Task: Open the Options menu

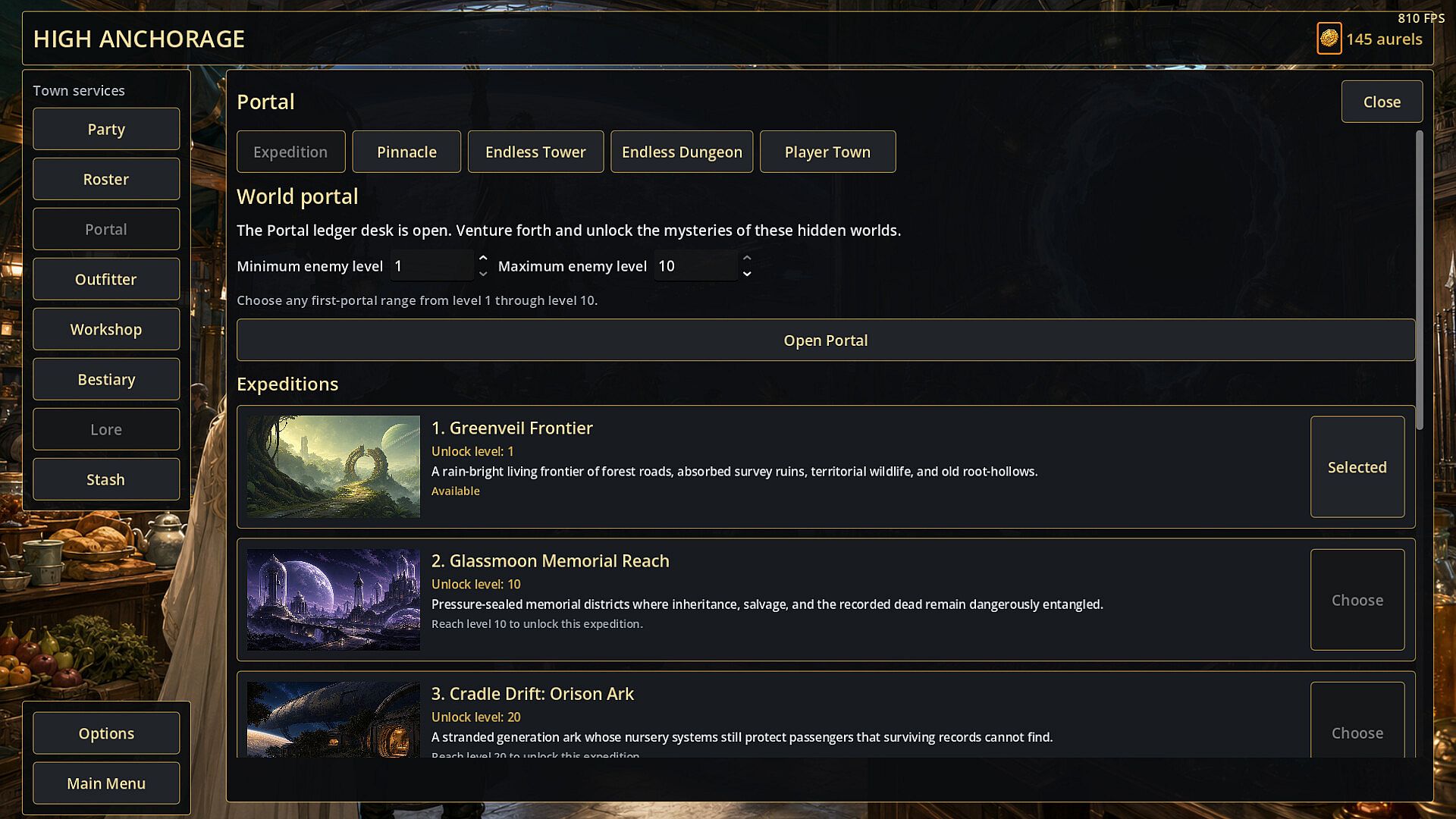Action: coord(106,733)
